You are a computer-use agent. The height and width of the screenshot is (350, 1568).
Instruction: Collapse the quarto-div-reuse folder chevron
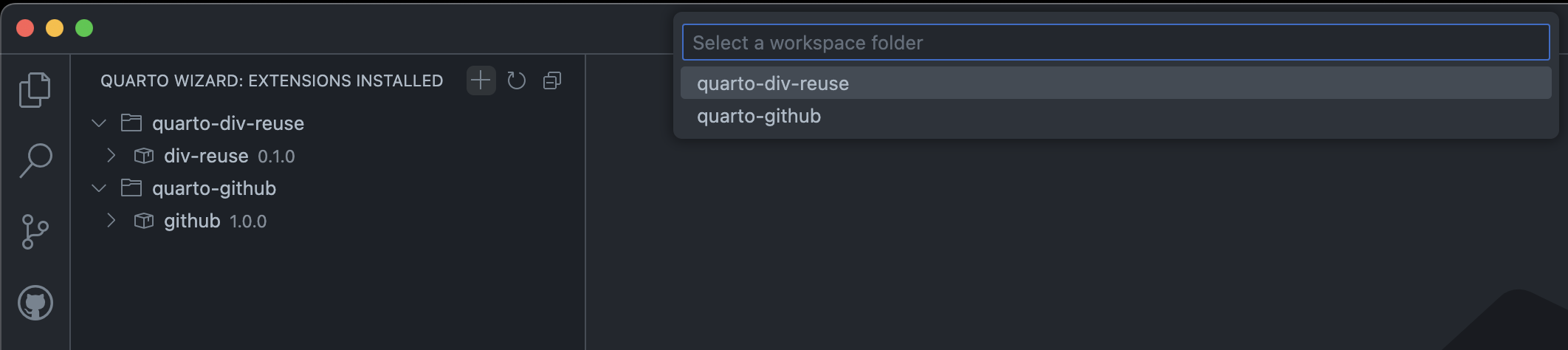click(x=99, y=123)
